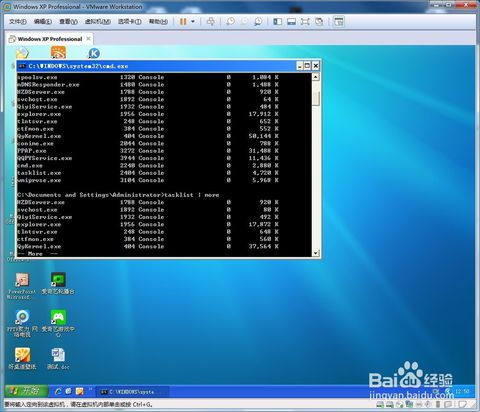
Task: Click the QyKernel.exe line with 50,144 K
Action: 148,136
